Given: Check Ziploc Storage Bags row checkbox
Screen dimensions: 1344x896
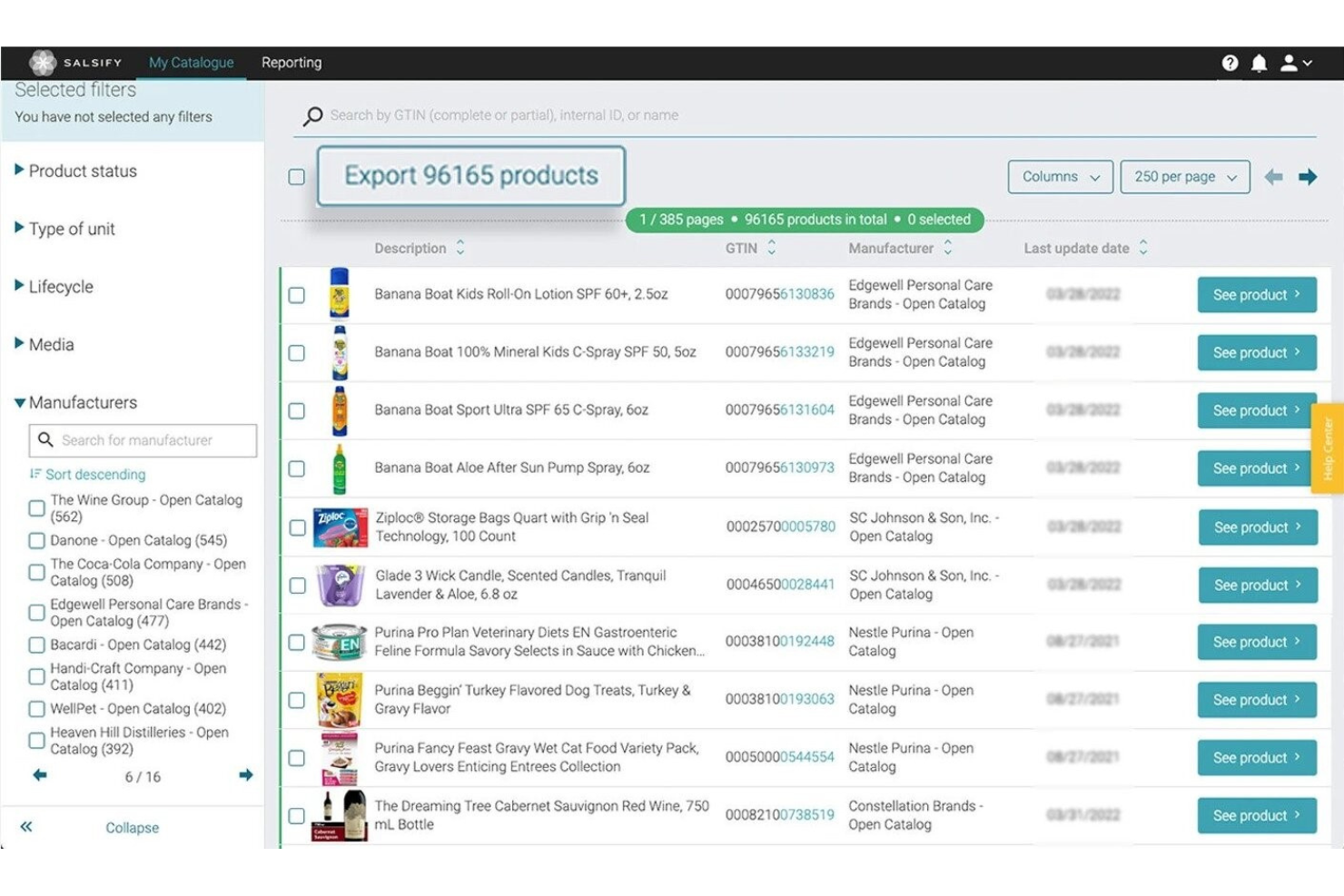Looking at the screenshot, I should [x=297, y=528].
